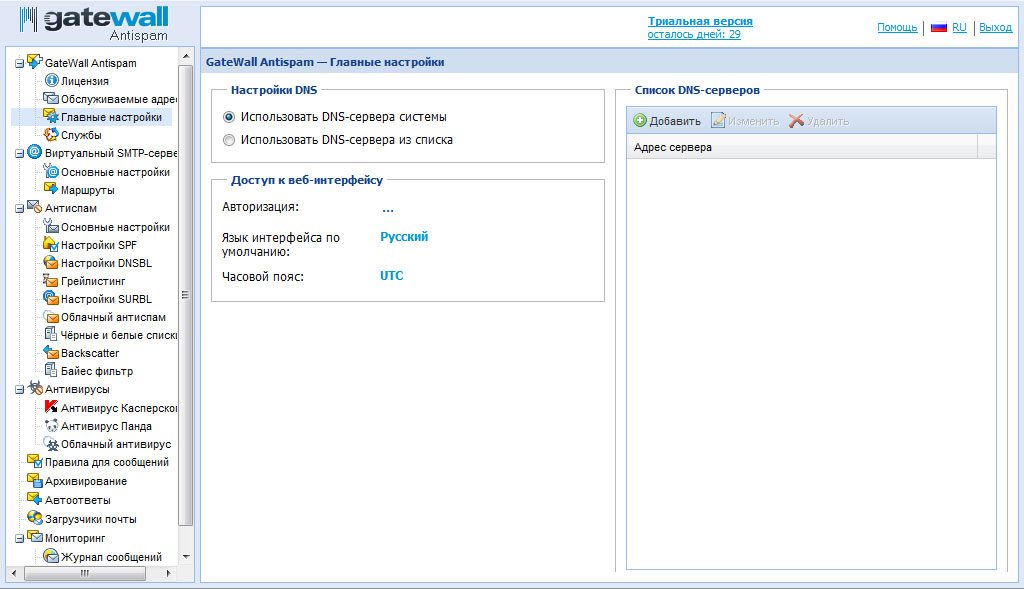Viewport: 1024px width, 589px height.
Task: Click the tree horizontal scrollbar thumb
Action: [x=85, y=573]
